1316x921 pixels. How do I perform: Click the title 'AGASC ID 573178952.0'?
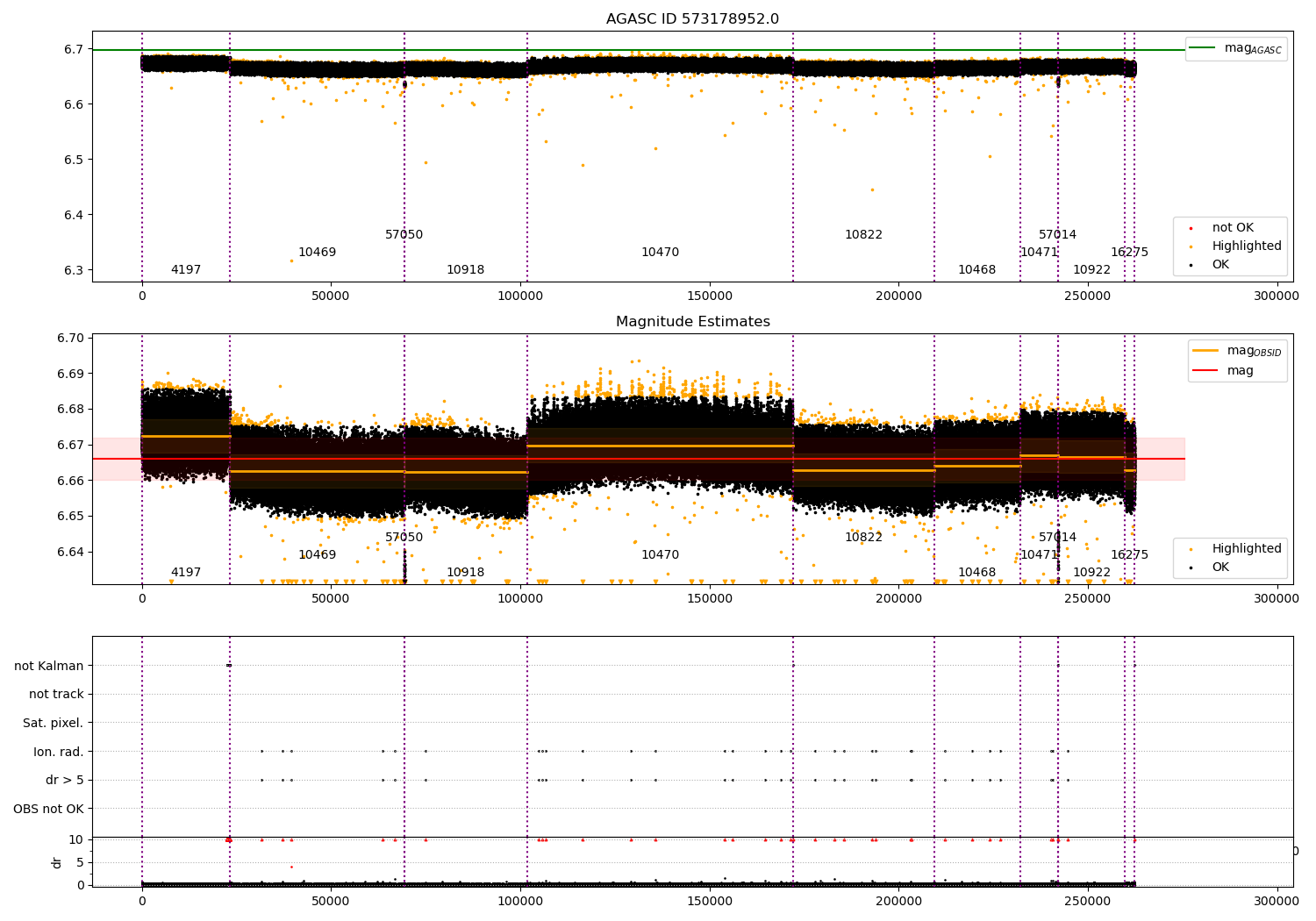coord(692,19)
